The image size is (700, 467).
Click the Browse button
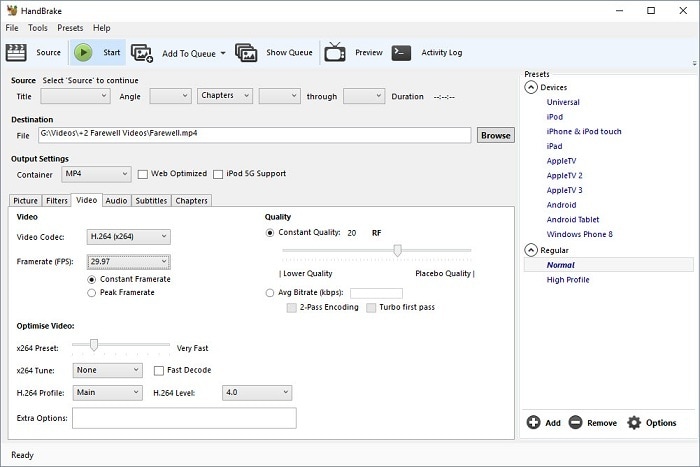[x=496, y=135]
